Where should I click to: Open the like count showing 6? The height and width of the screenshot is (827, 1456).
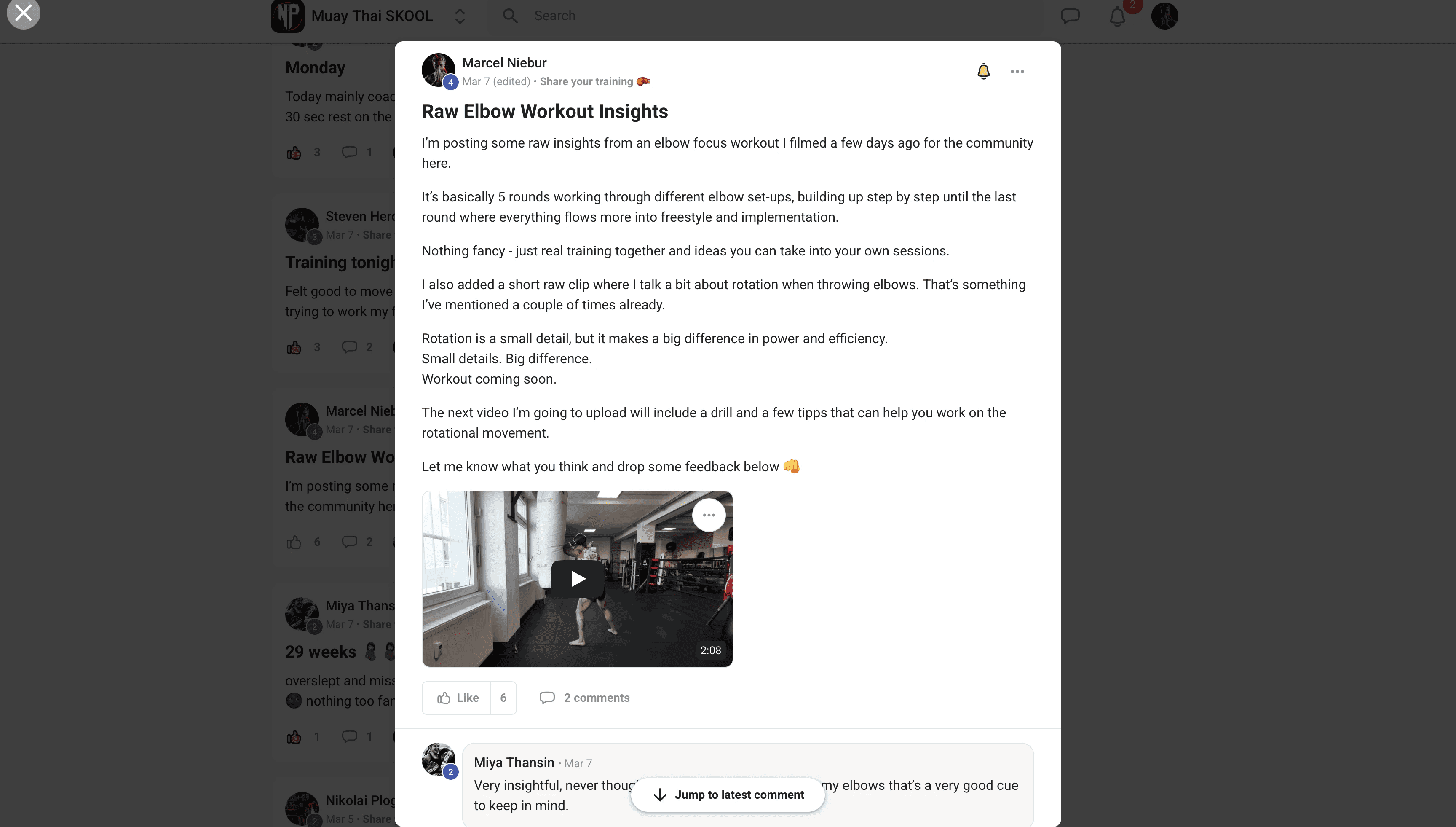point(503,698)
